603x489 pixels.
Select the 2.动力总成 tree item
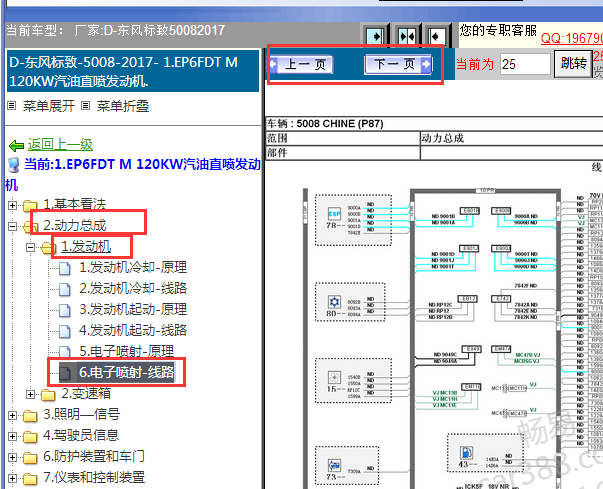[75, 225]
